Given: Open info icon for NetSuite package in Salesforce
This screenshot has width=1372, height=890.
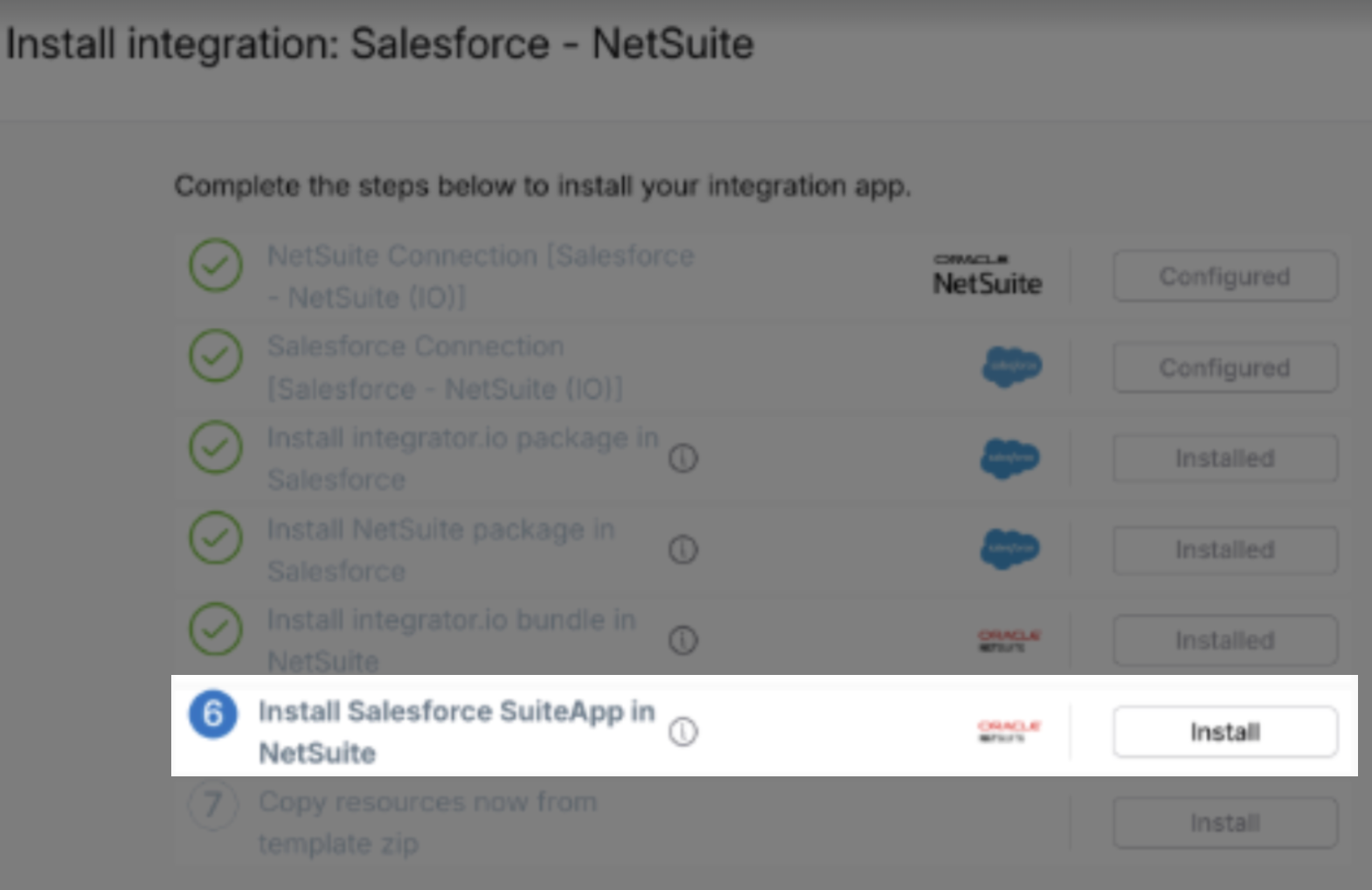Looking at the screenshot, I should click(x=683, y=550).
